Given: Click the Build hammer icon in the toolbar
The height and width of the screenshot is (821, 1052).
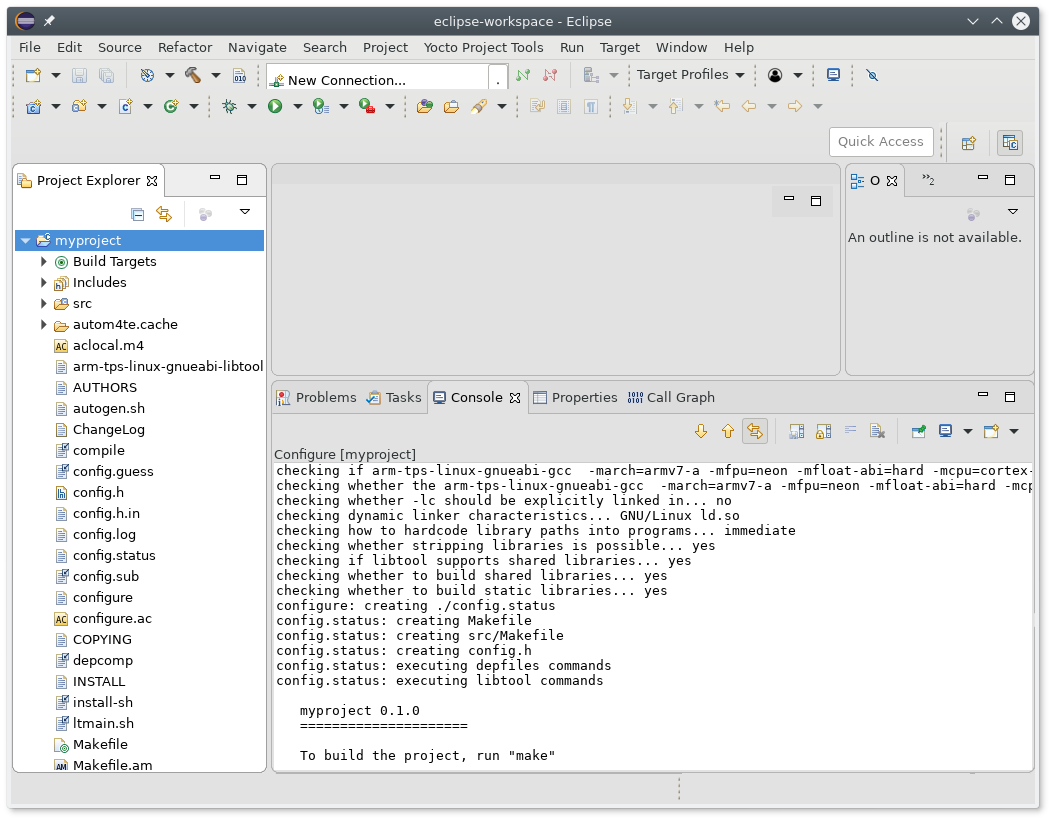Looking at the screenshot, I should pos(193,75).
